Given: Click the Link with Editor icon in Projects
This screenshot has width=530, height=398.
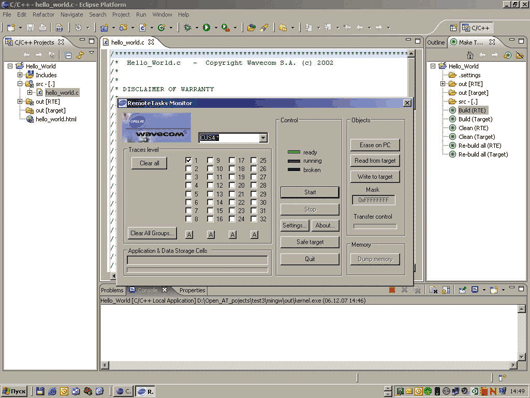Looking at the screenshot, I should [x=80, y=55].
